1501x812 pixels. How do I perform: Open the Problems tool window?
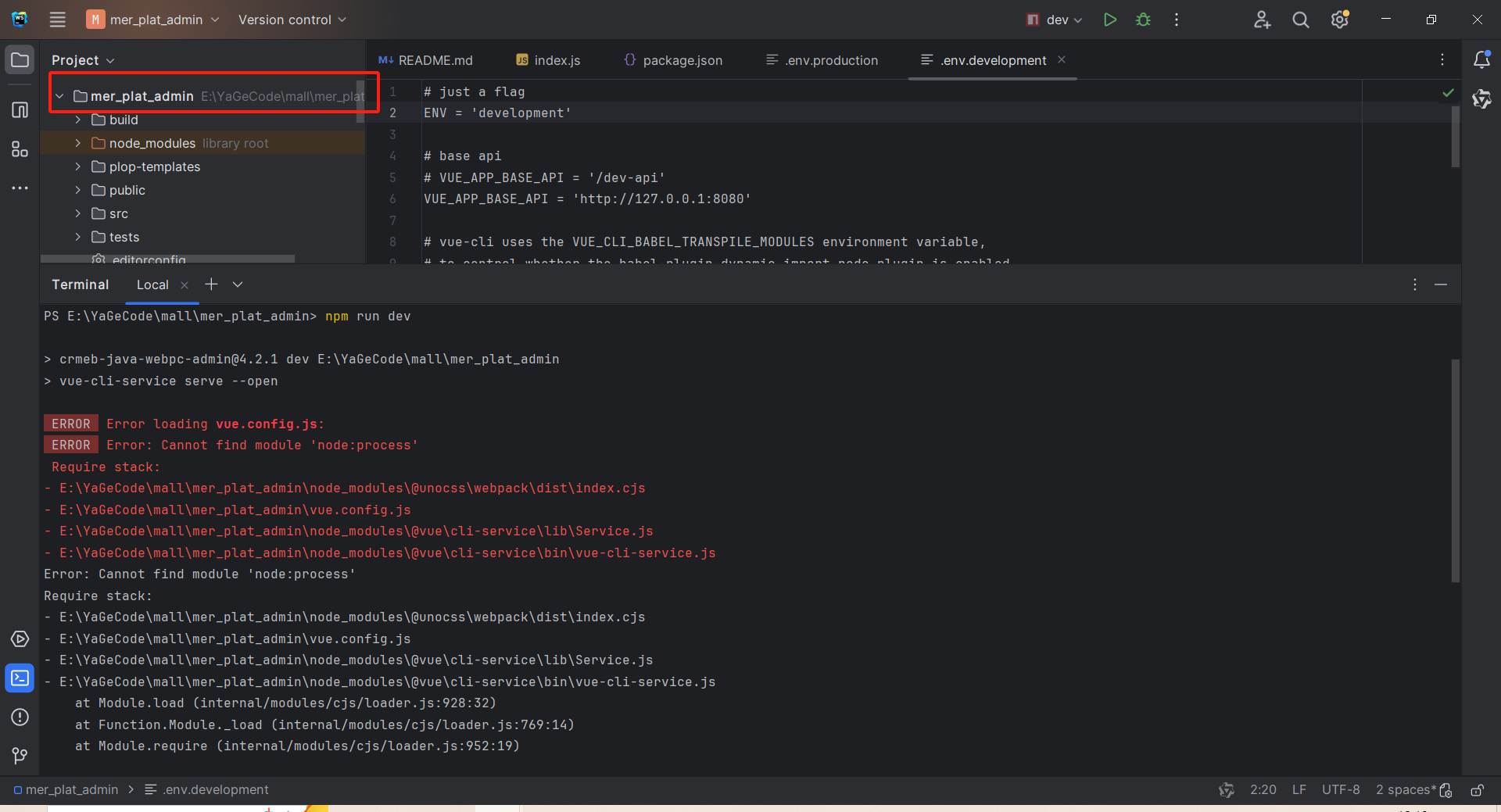(x=20, y=717)
